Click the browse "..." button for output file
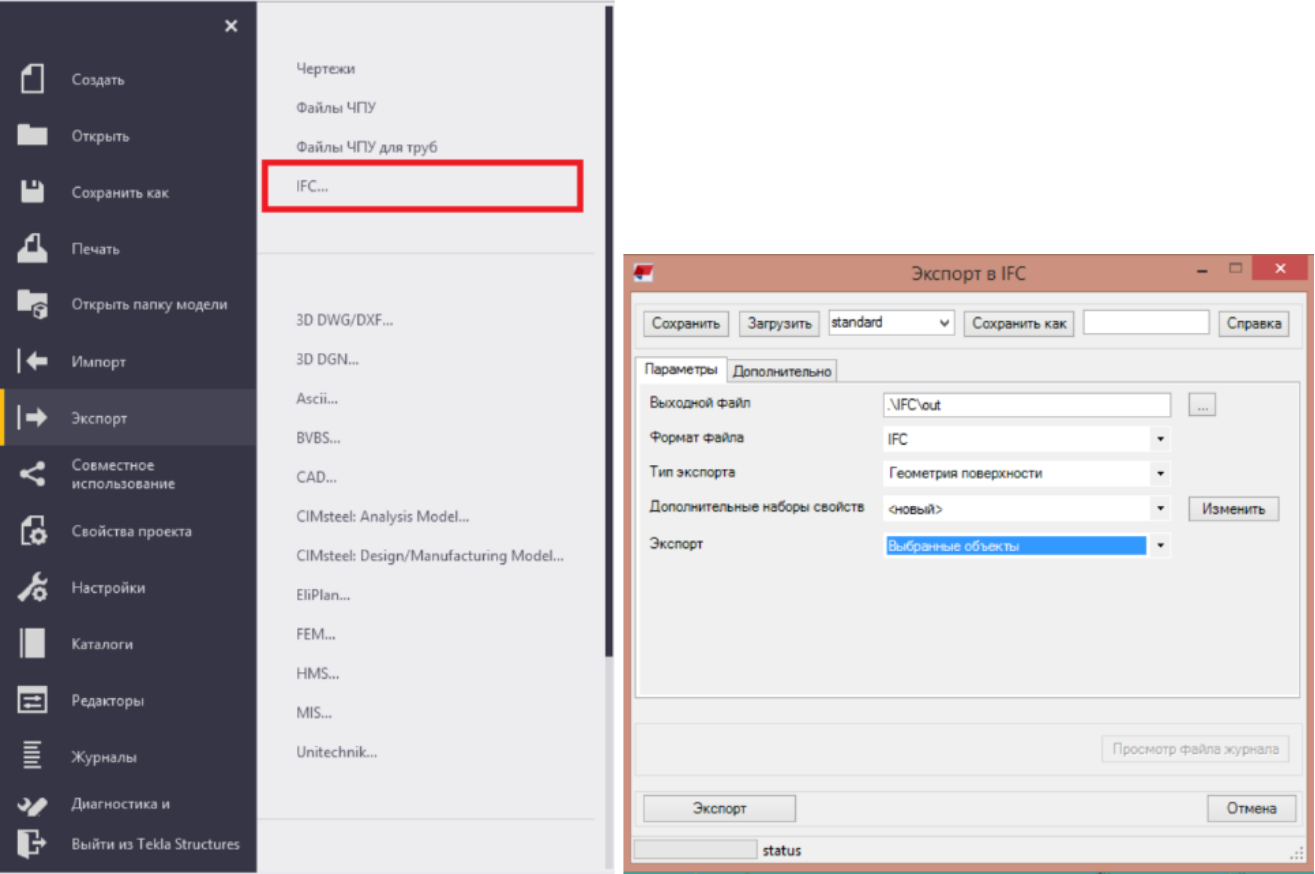Screen dimensions: 1315x874 click(1202, 405)
